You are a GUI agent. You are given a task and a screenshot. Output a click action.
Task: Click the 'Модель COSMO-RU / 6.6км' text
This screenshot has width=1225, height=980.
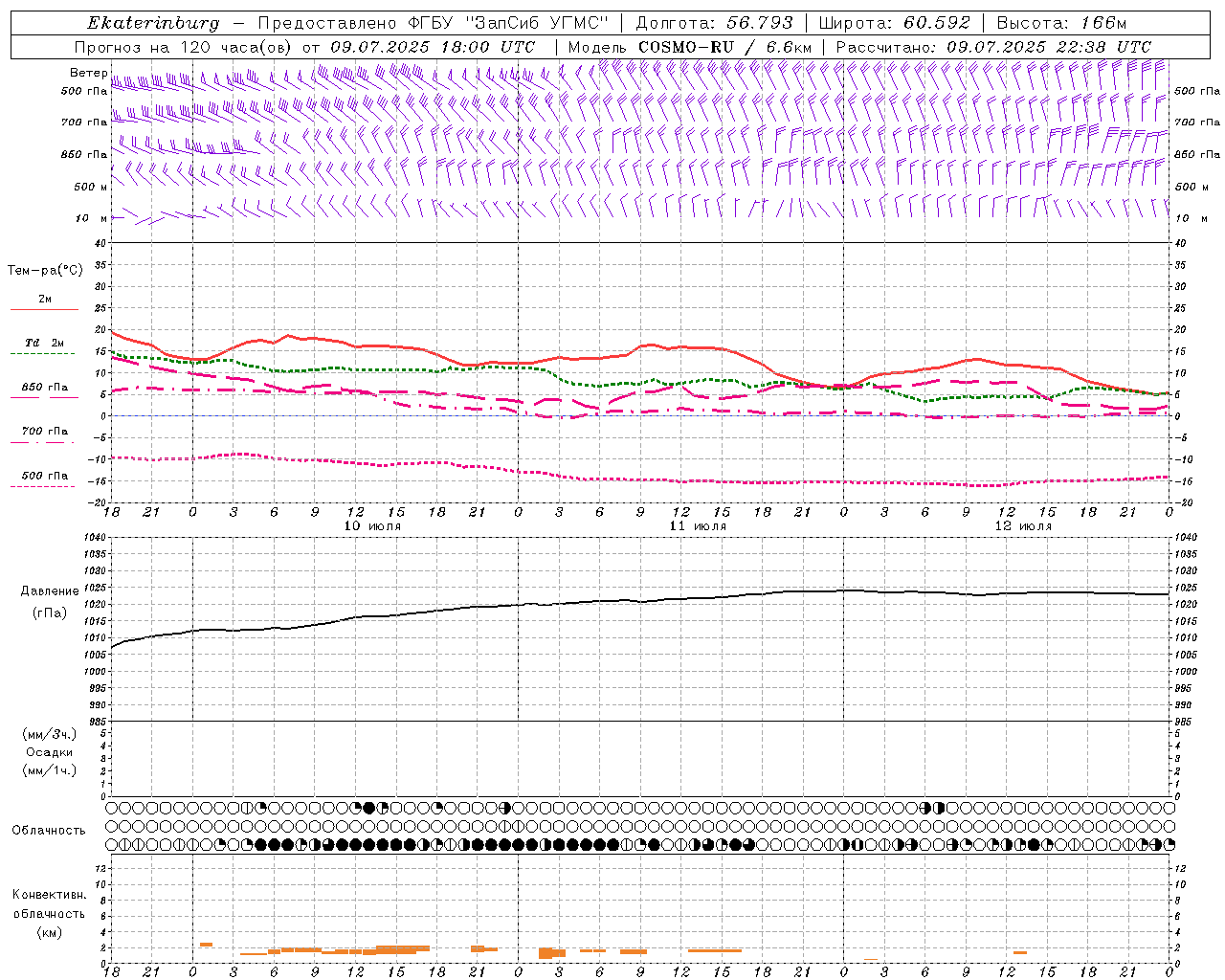coord(689,47)
